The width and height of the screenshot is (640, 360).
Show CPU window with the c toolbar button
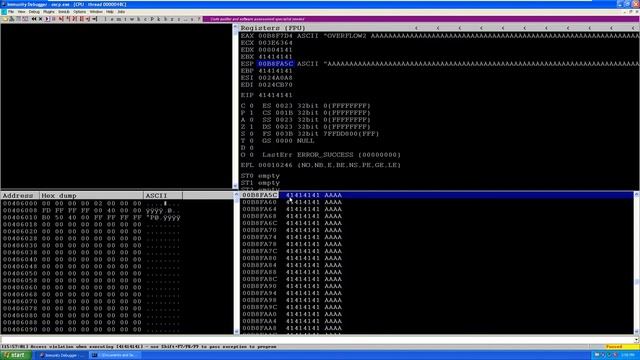[x=145, y=19]
